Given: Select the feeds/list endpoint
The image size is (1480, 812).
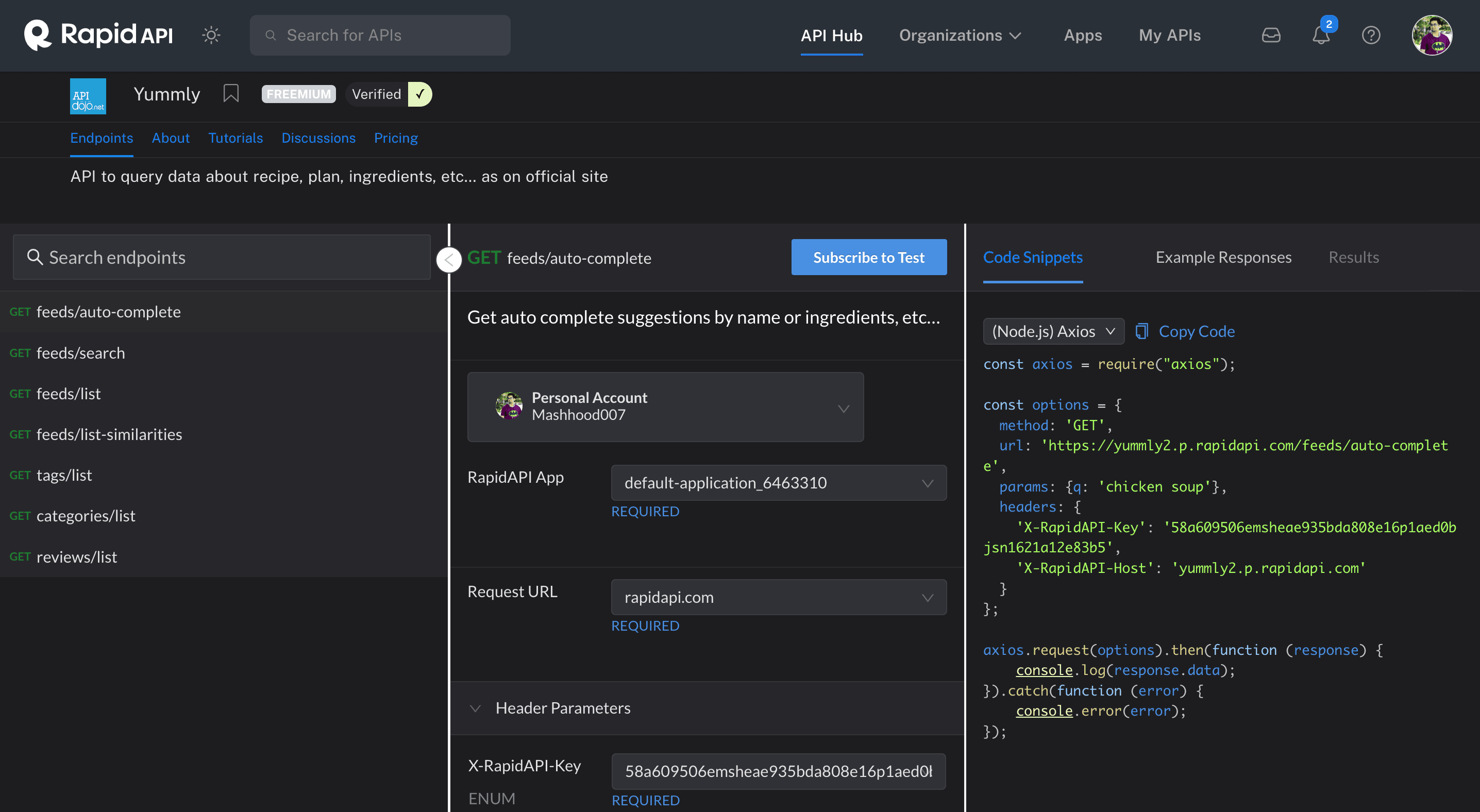Looking at the screenshot, I should 224,393.
